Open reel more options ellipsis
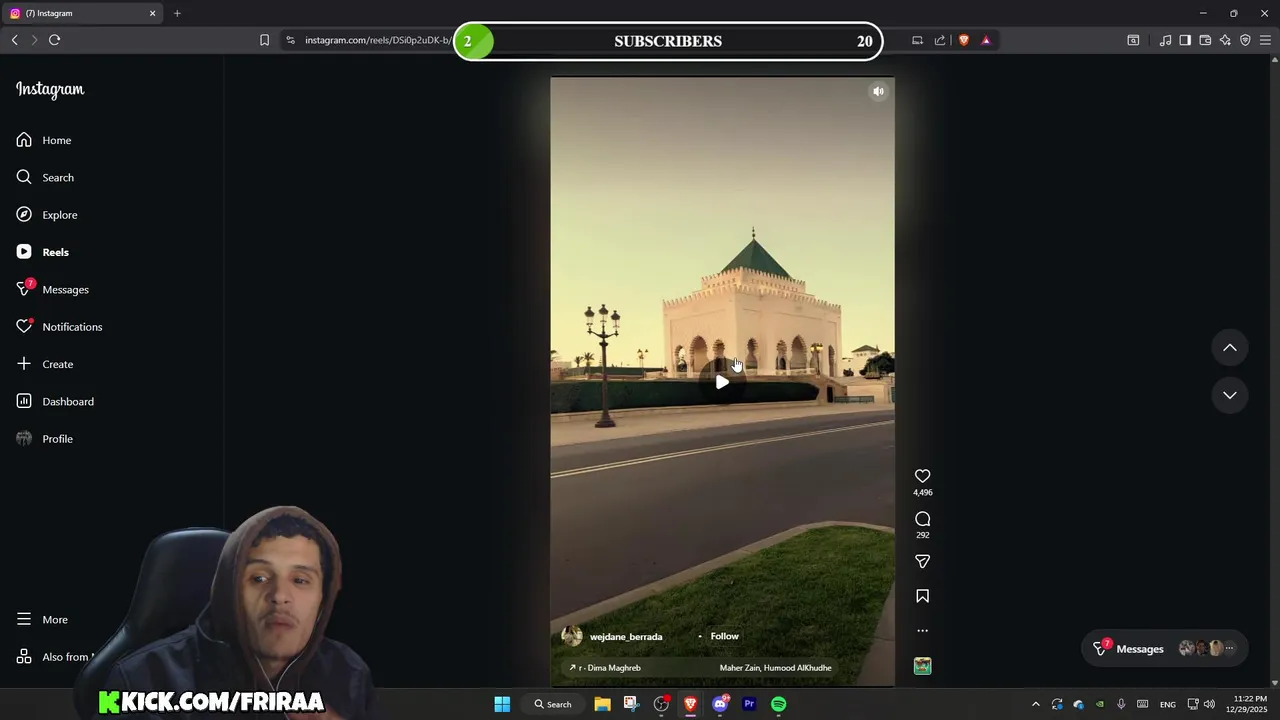The width and height of the screenshot is (1280, 720). pos(922,631)
